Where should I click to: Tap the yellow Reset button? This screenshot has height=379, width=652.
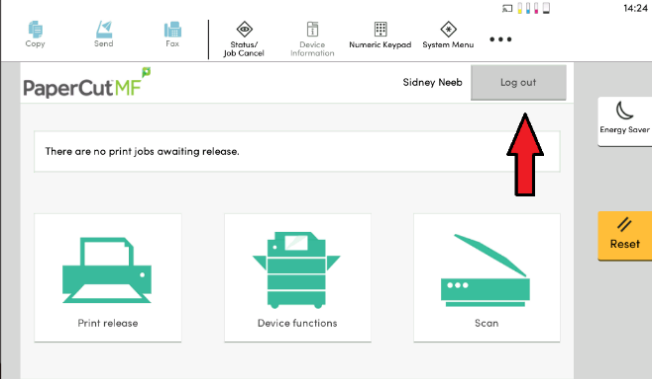625,235
